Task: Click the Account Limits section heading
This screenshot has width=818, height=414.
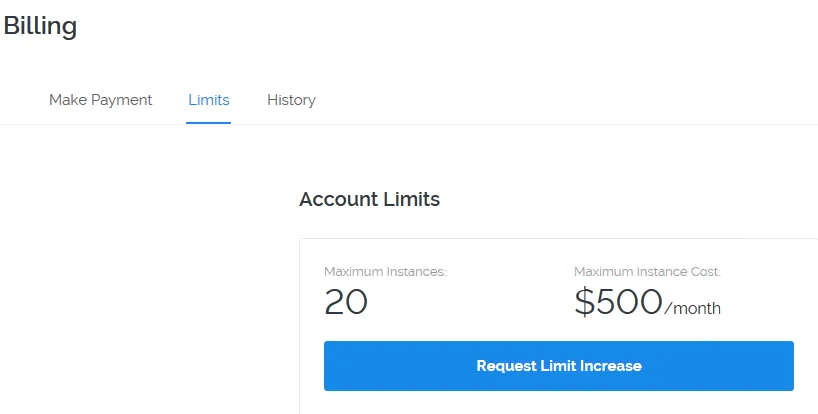Action: (369, 199)
